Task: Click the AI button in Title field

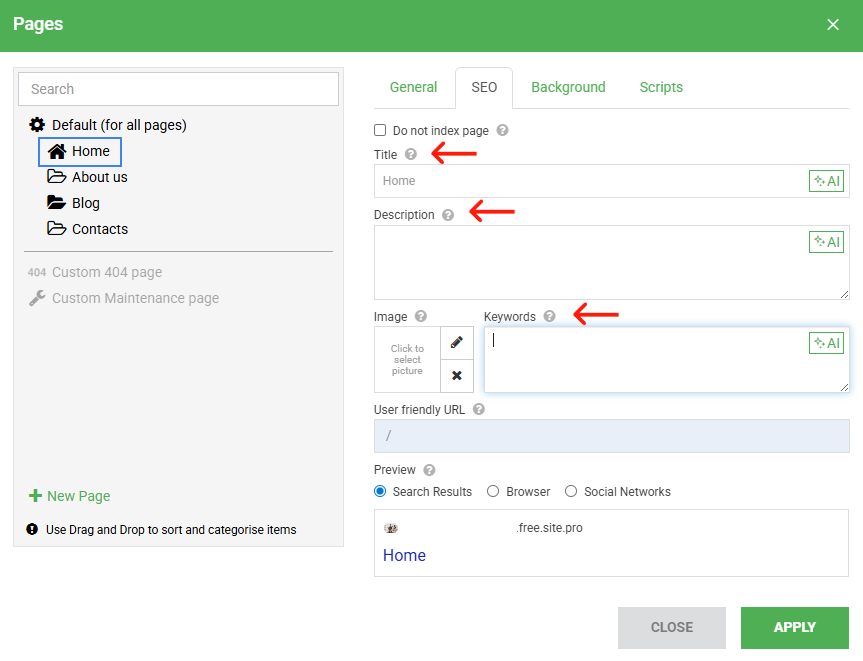Action: click(x=826, y=181)
